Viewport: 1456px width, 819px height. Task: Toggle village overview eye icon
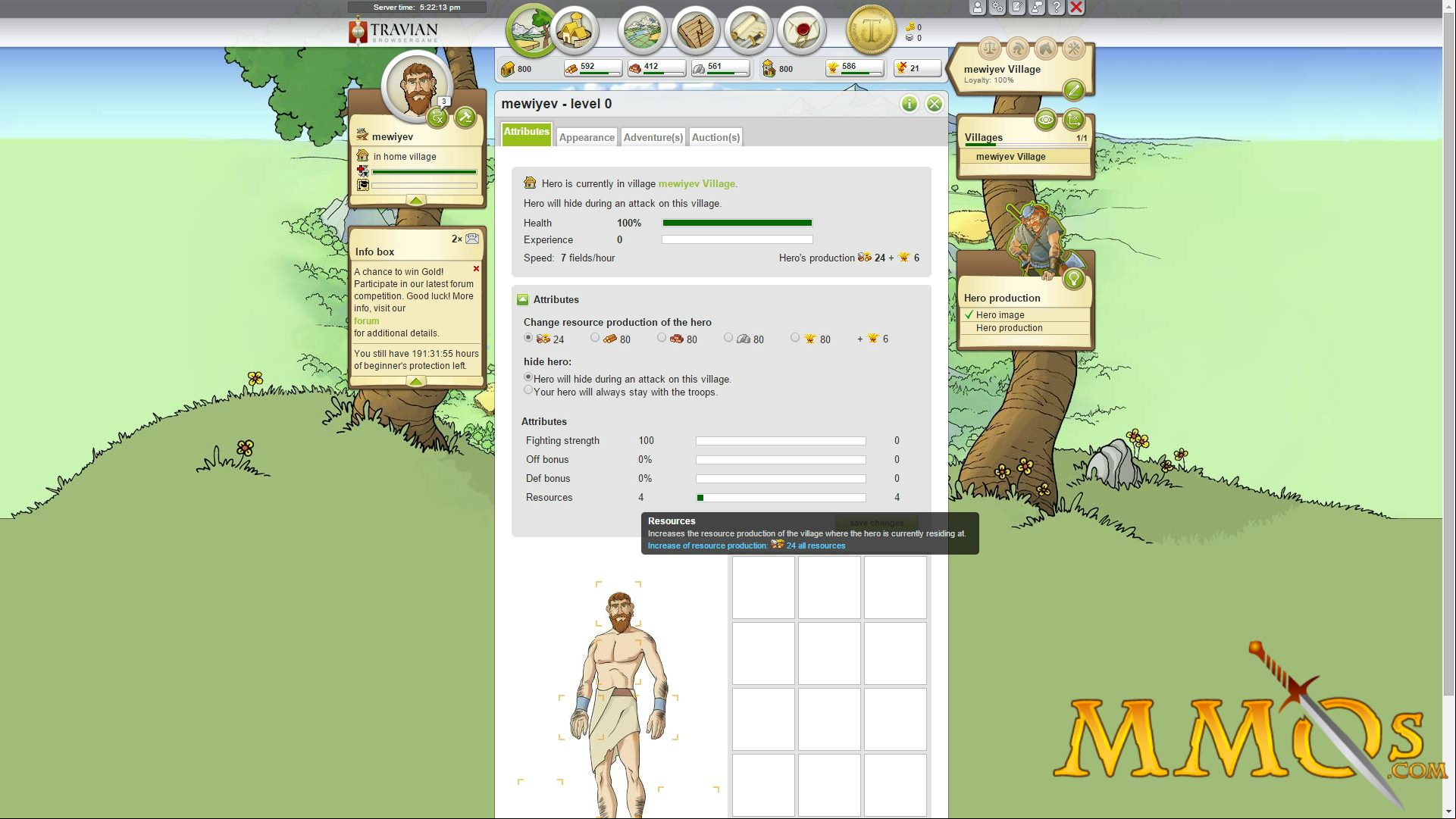coord(1045,120)
